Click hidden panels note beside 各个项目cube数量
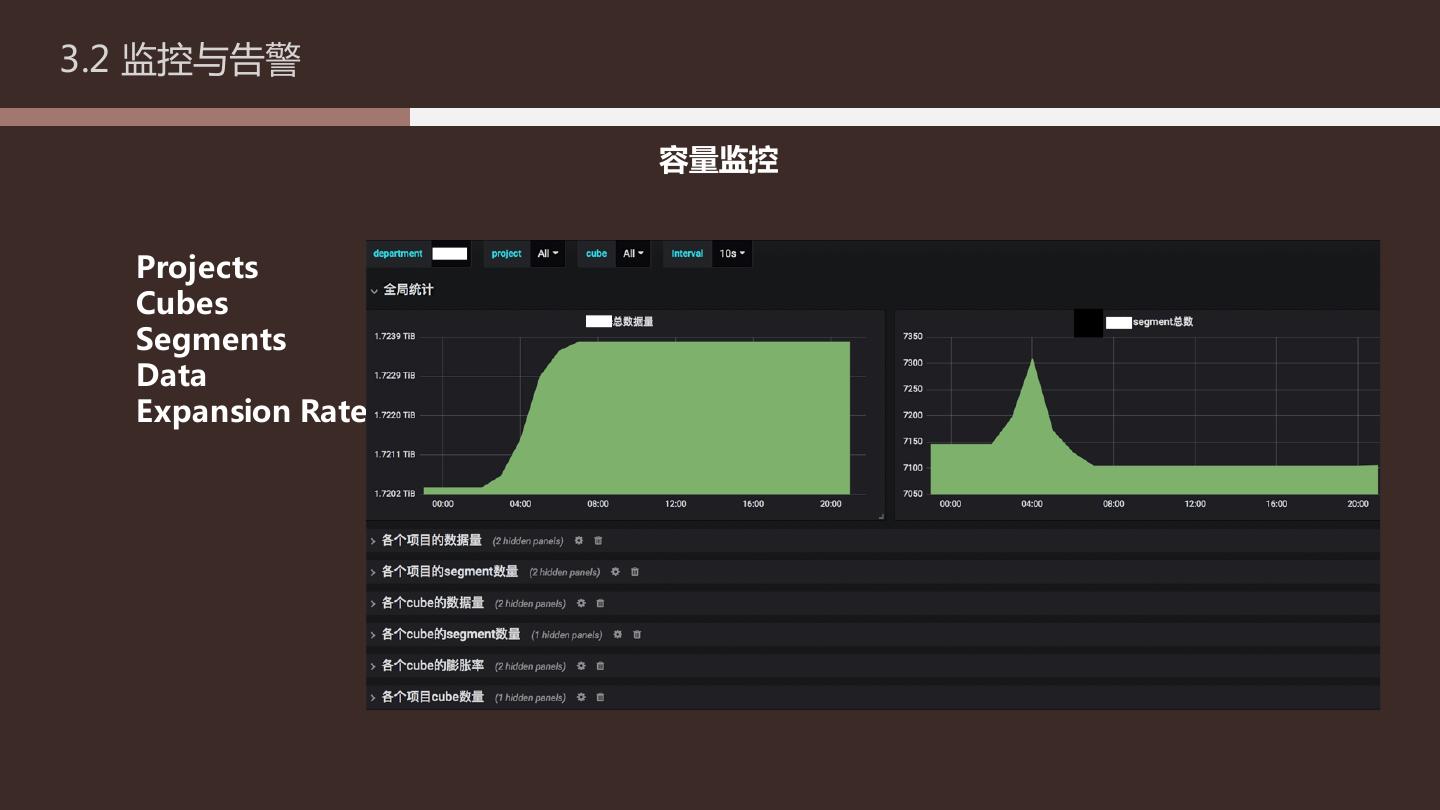 coord(530,698)
